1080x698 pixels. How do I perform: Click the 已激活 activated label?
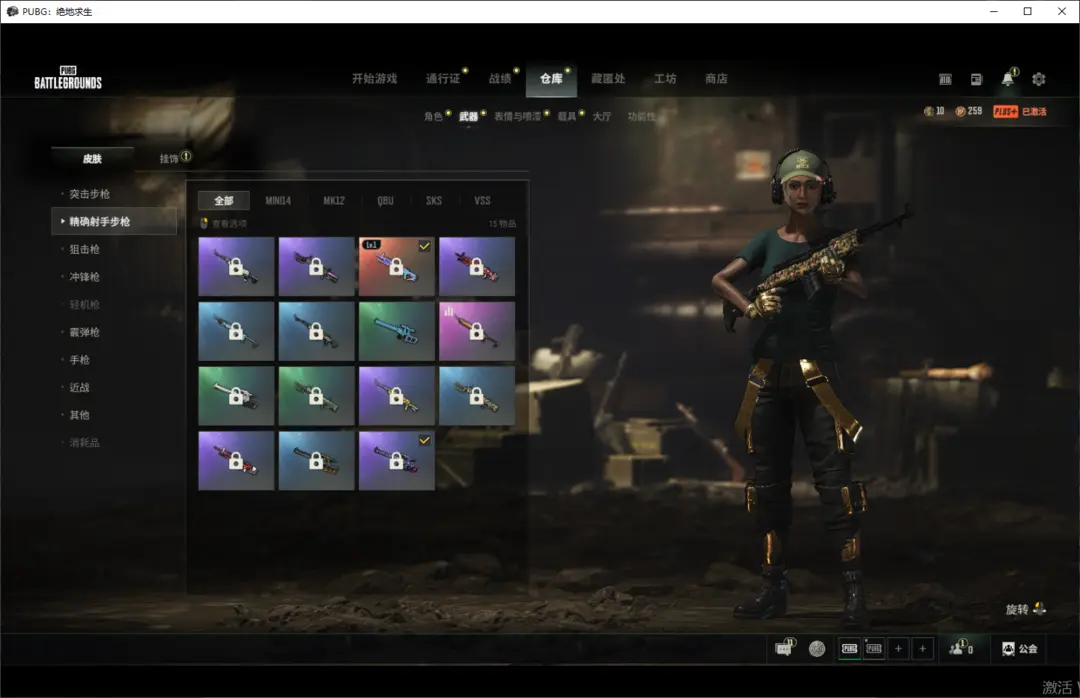click(x=1034, y=112)
